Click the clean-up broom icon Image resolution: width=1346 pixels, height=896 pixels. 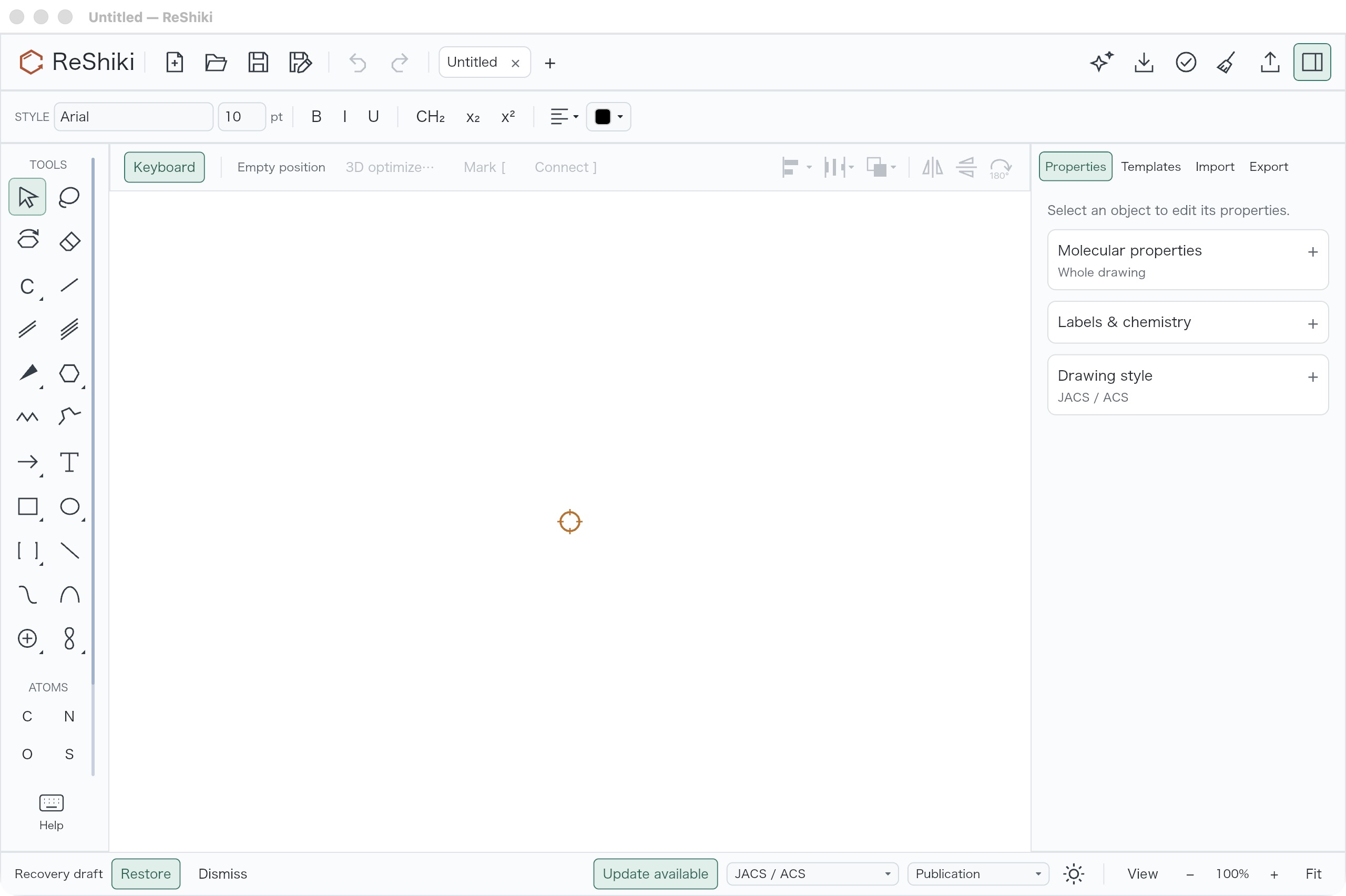click(1227, 62)
